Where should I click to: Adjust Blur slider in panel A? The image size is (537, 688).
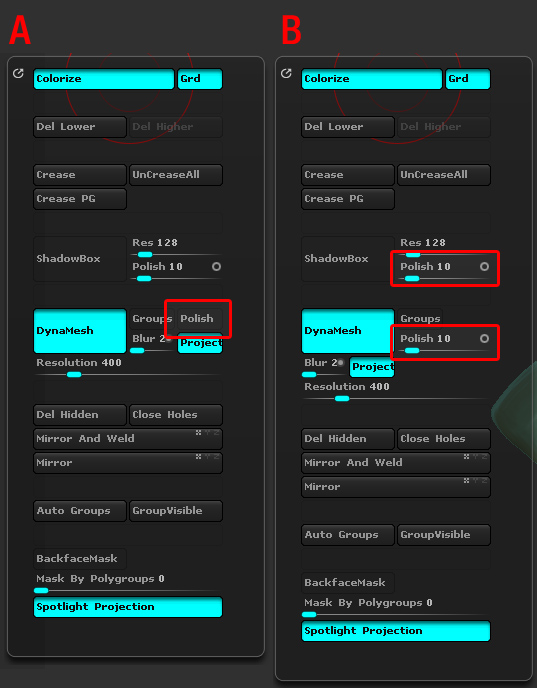coord(152,344)
